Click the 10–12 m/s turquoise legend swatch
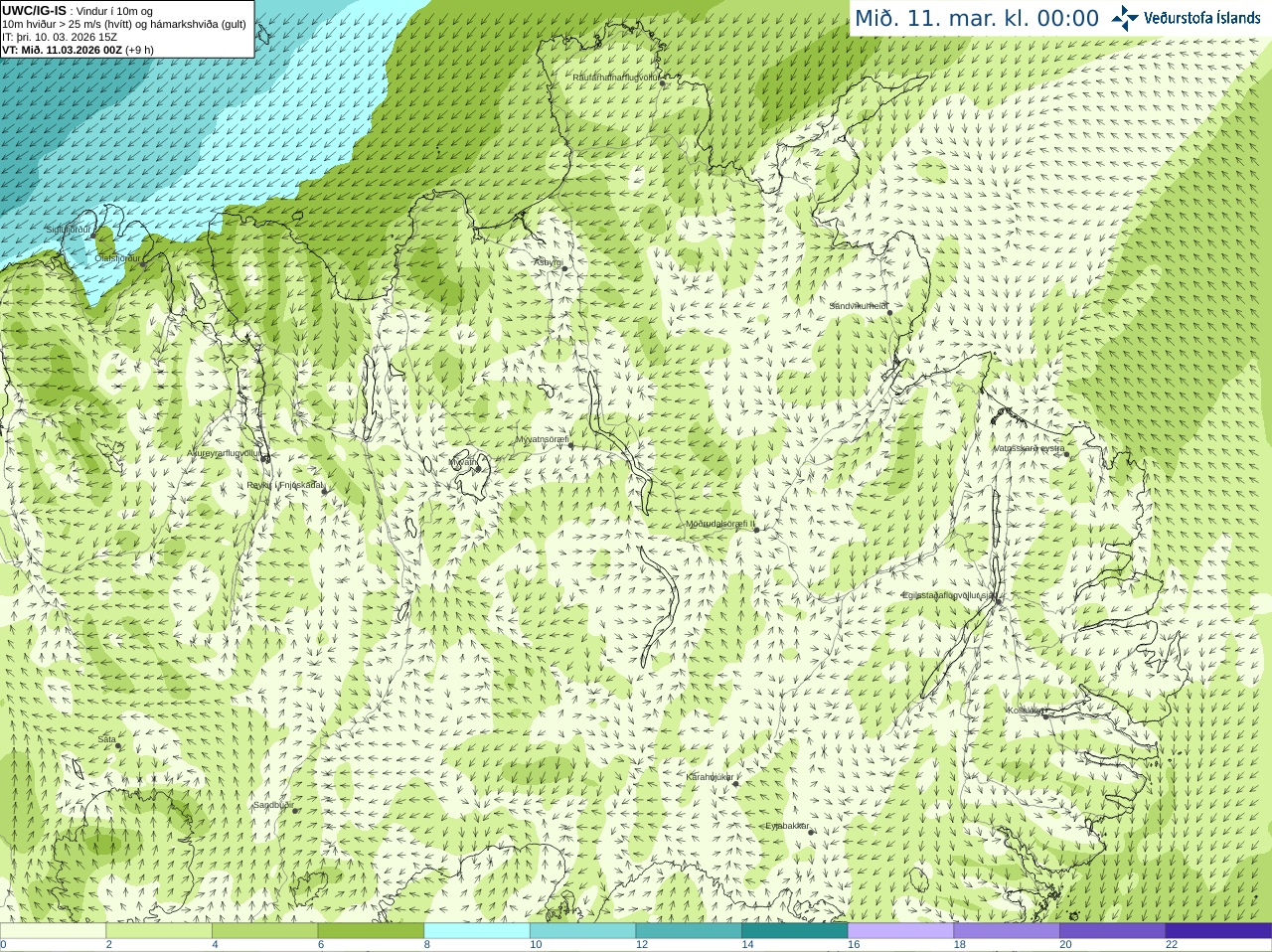Viewport: 1272px width, 952px height. [582, 931]
